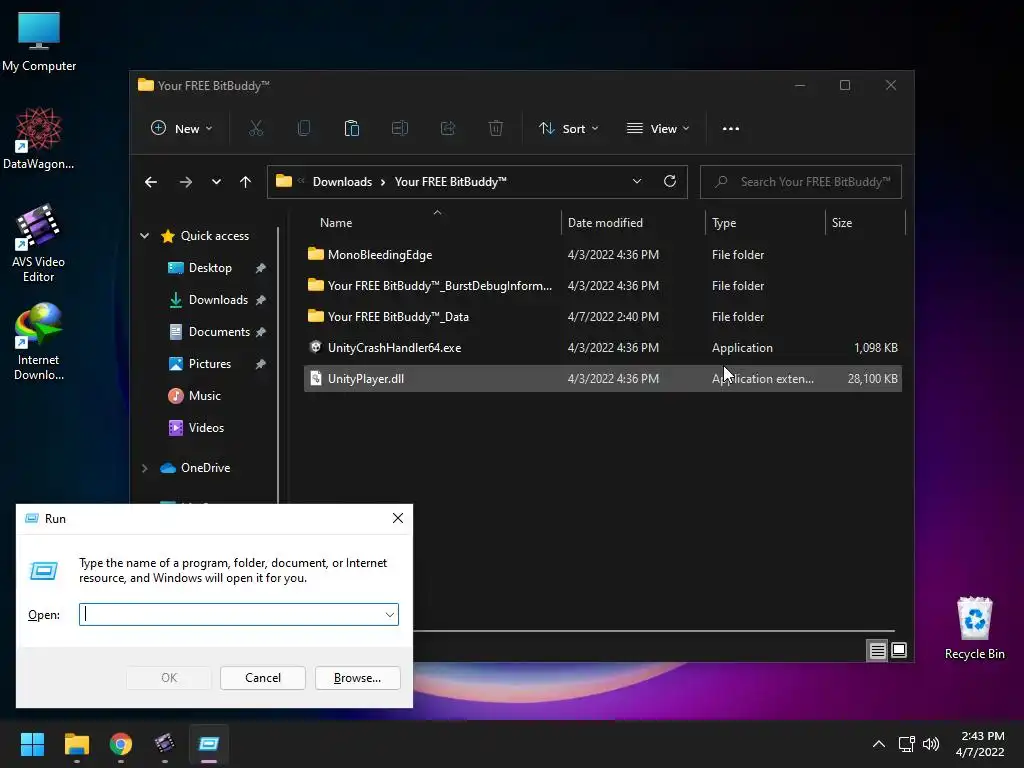Open the View layout dropdown
Image resolution: width=1024 pixels, height=768 pixels.
pyautogui.click(x=658, y=129)
